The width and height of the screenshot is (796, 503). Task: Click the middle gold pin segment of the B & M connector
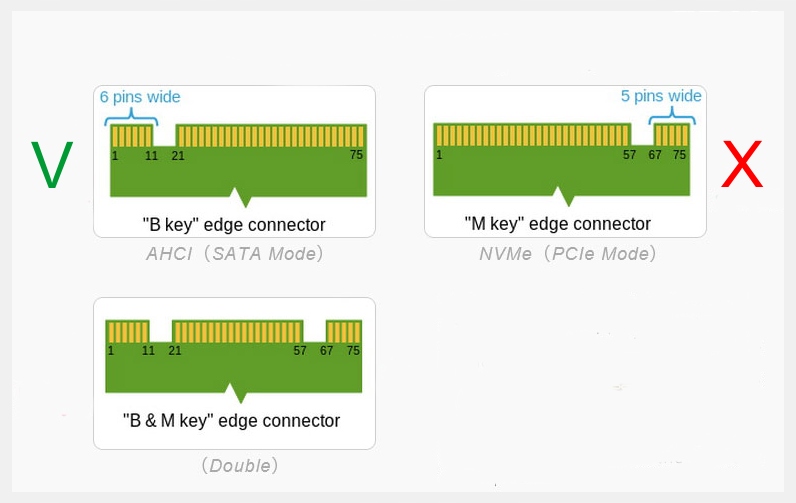(x=237, y=332)
